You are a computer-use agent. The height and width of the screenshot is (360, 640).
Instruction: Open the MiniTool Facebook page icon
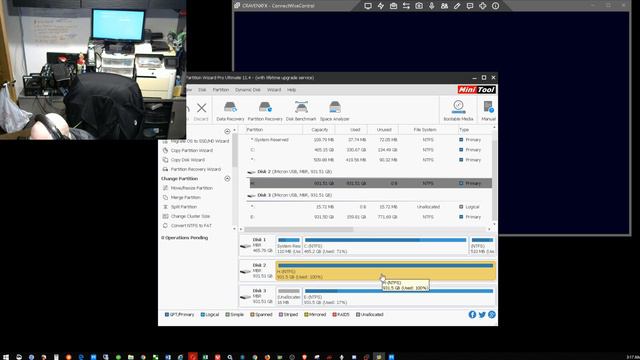(472, 314)
